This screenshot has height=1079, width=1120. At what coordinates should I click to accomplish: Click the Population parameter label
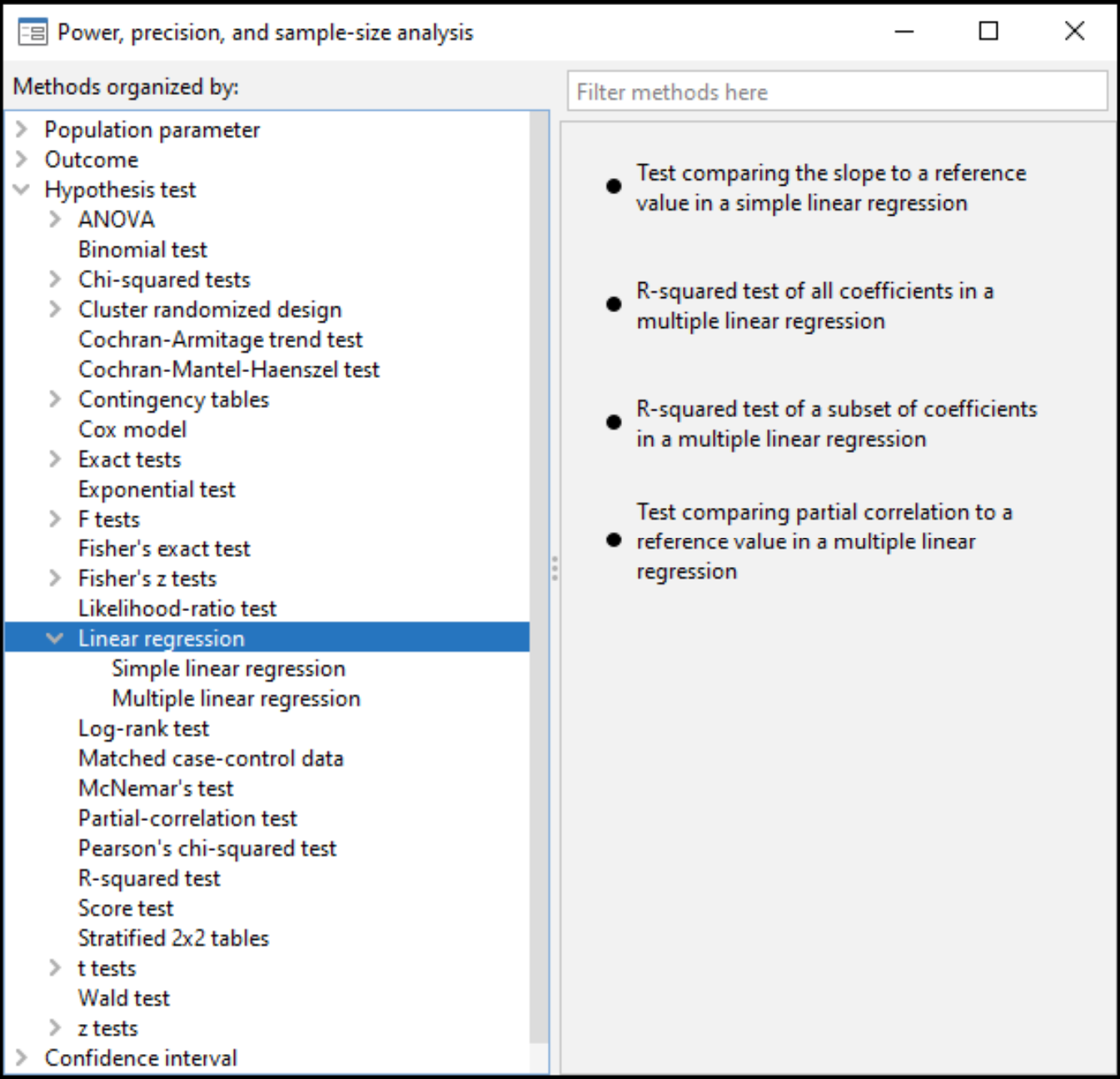(152, 129)
